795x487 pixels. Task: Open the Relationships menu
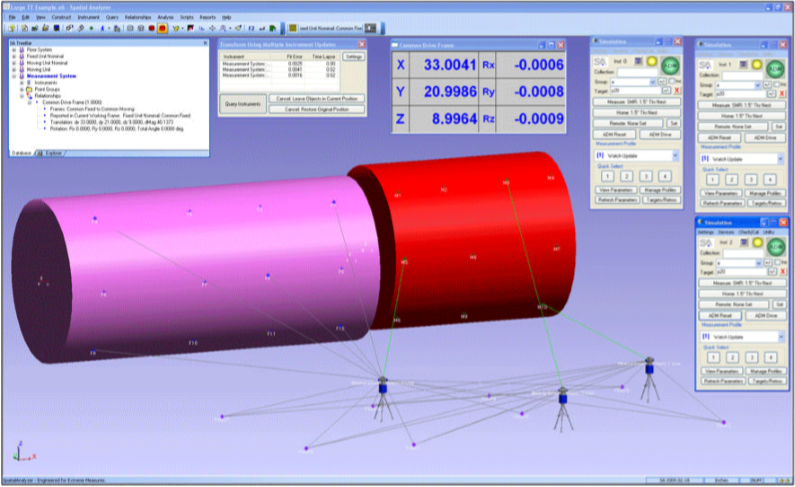pyautogui.click(x=138, y=18)
